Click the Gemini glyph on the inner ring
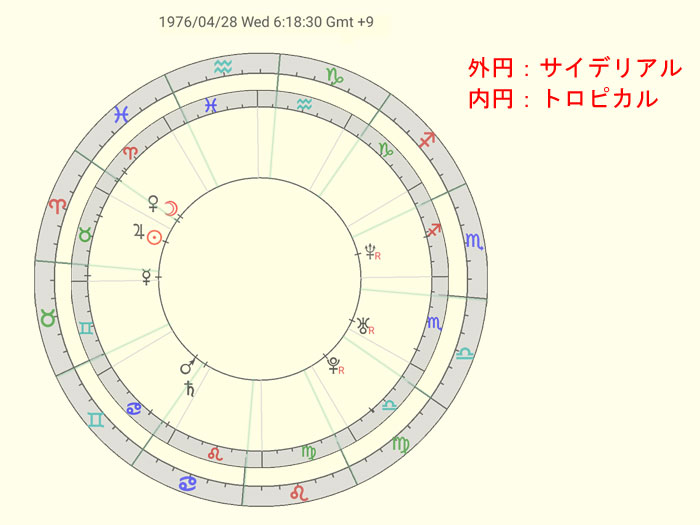Viewport: 700px width, 525px height. click(86, 328)
